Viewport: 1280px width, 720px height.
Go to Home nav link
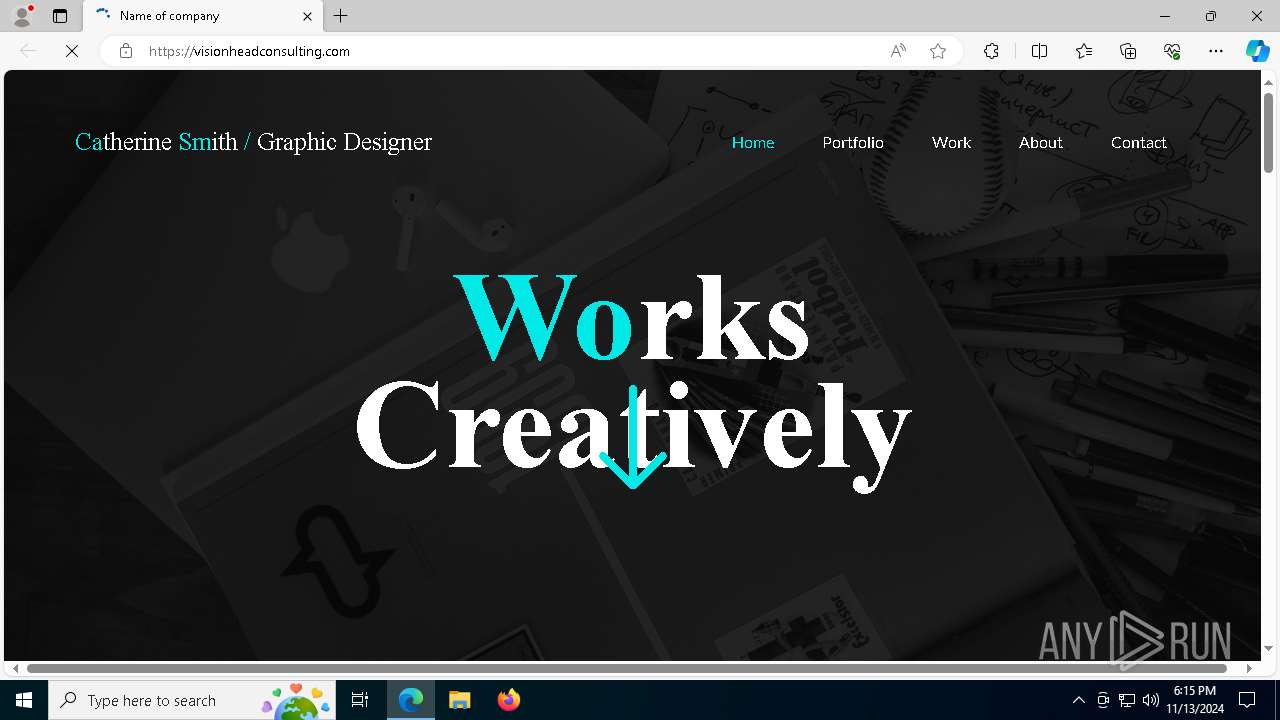[x=753, y=143]
